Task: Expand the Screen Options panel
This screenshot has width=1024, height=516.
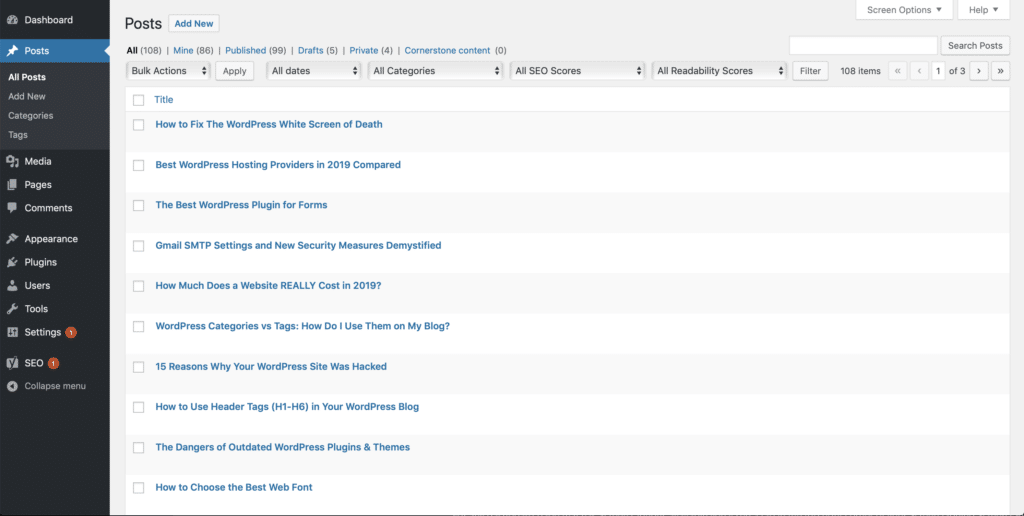Action: tap(904, 10)
